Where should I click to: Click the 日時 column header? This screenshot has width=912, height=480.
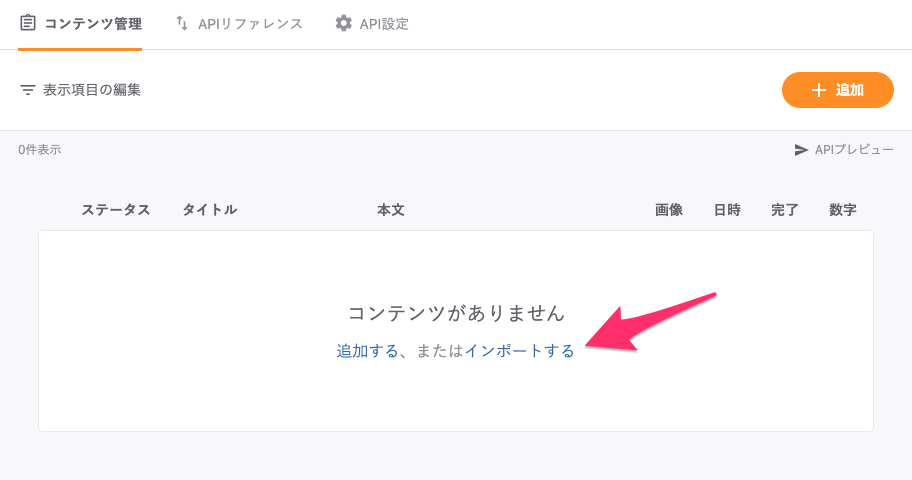727,210
